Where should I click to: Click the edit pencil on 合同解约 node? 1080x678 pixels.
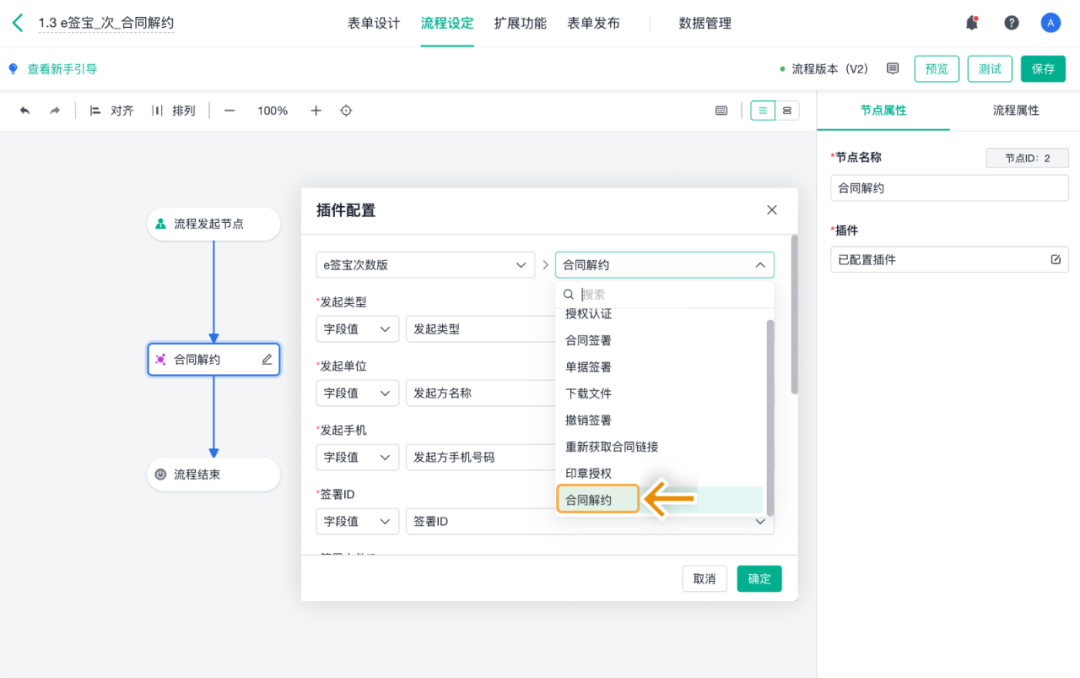point(267,359)
